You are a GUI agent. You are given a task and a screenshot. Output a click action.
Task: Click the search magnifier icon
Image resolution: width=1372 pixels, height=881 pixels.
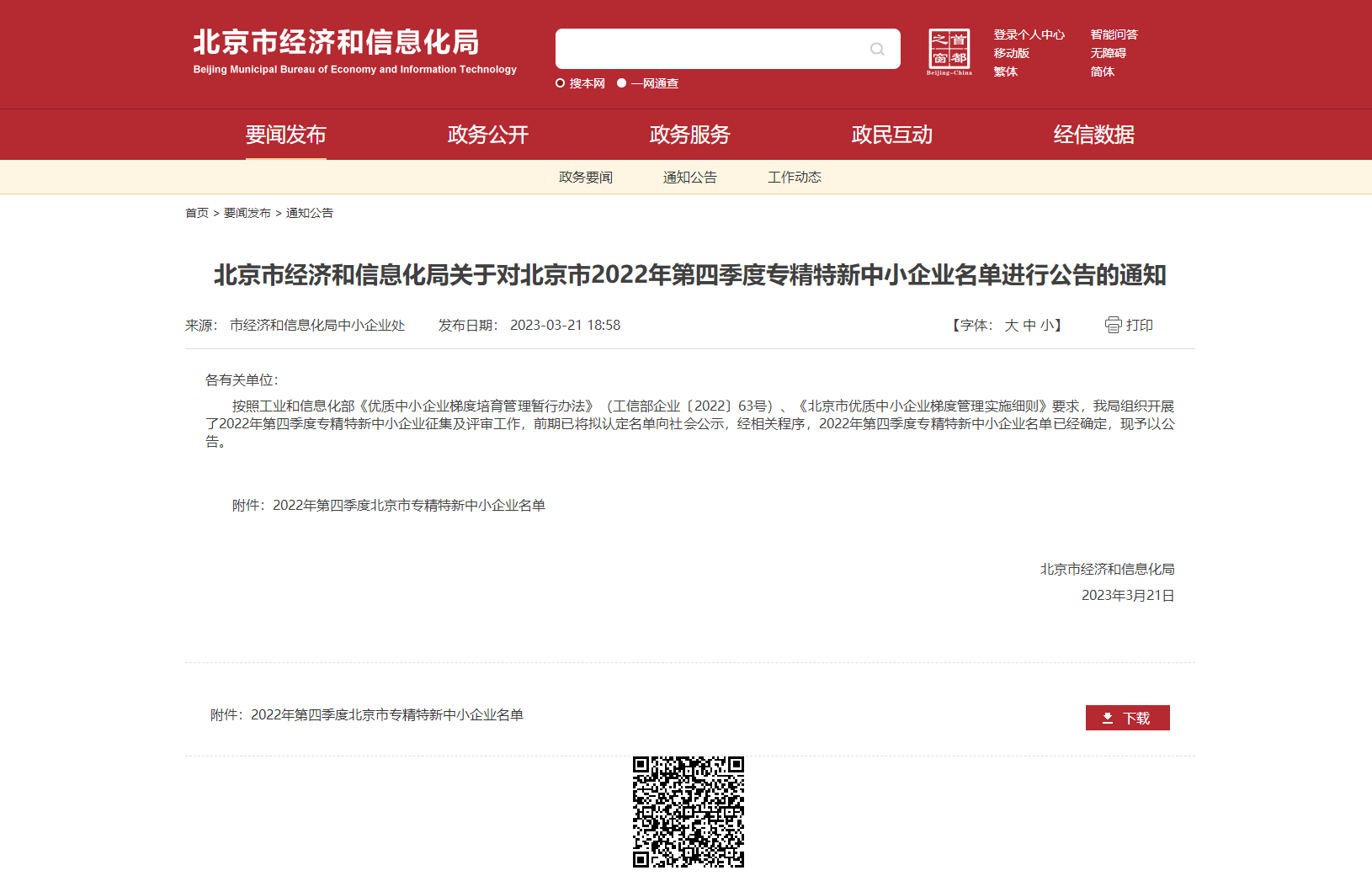click(x=877, y=49)
